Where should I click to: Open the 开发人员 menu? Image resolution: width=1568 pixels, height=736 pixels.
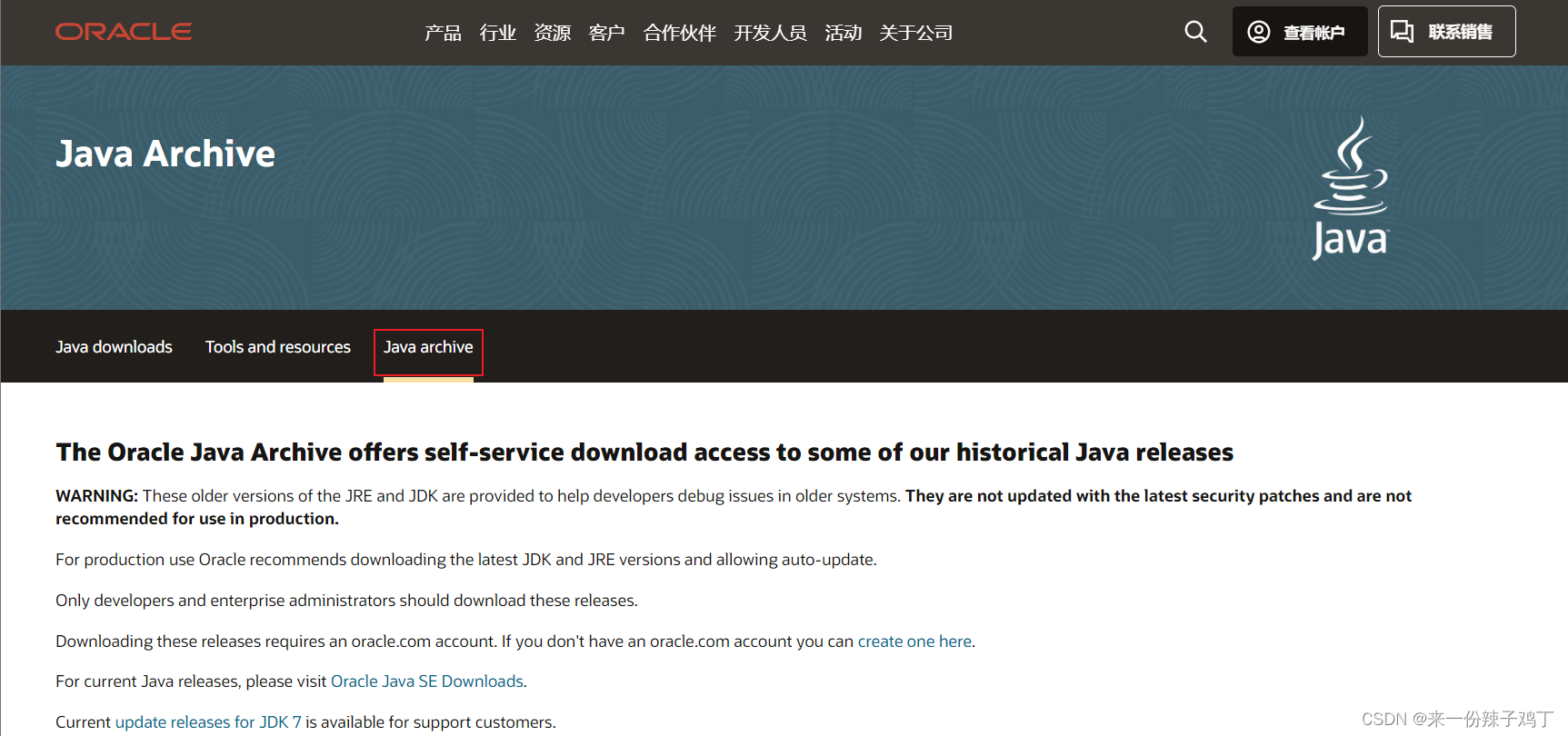(770, 33)
